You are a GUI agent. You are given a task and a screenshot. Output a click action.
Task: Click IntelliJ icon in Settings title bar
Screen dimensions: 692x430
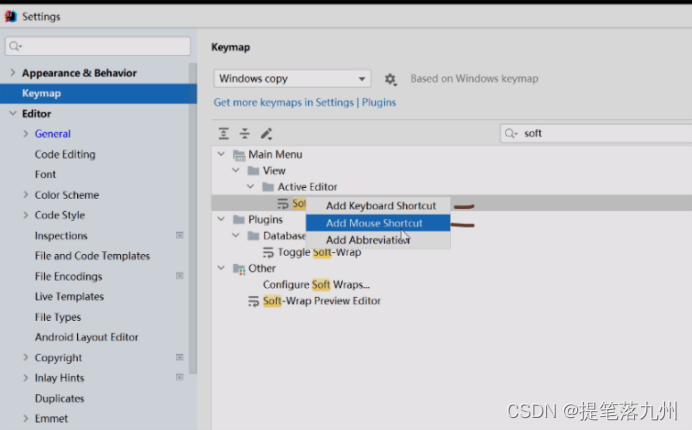(x=11, y=16)
